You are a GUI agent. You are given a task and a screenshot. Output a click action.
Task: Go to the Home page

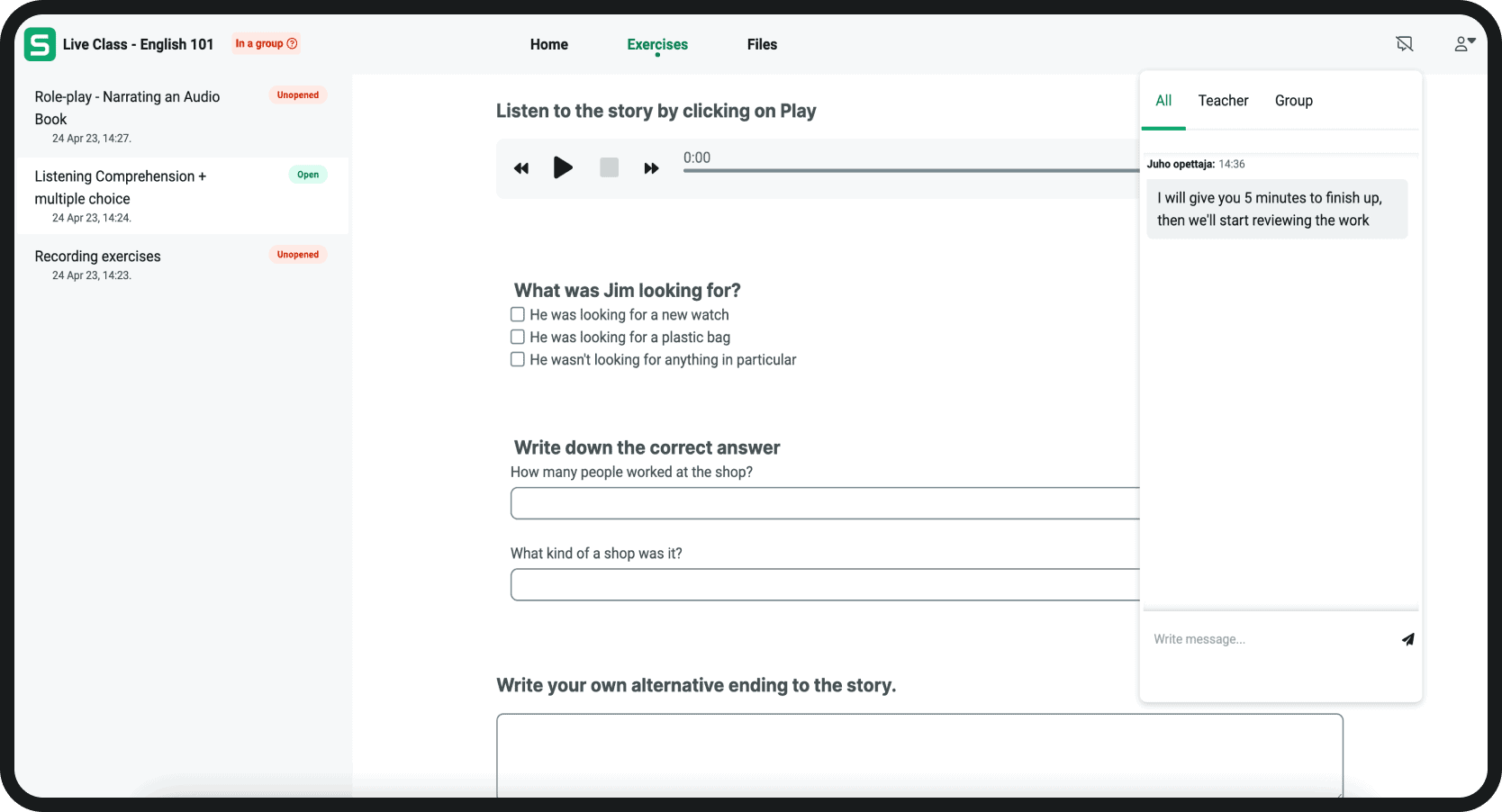[548, 44]
